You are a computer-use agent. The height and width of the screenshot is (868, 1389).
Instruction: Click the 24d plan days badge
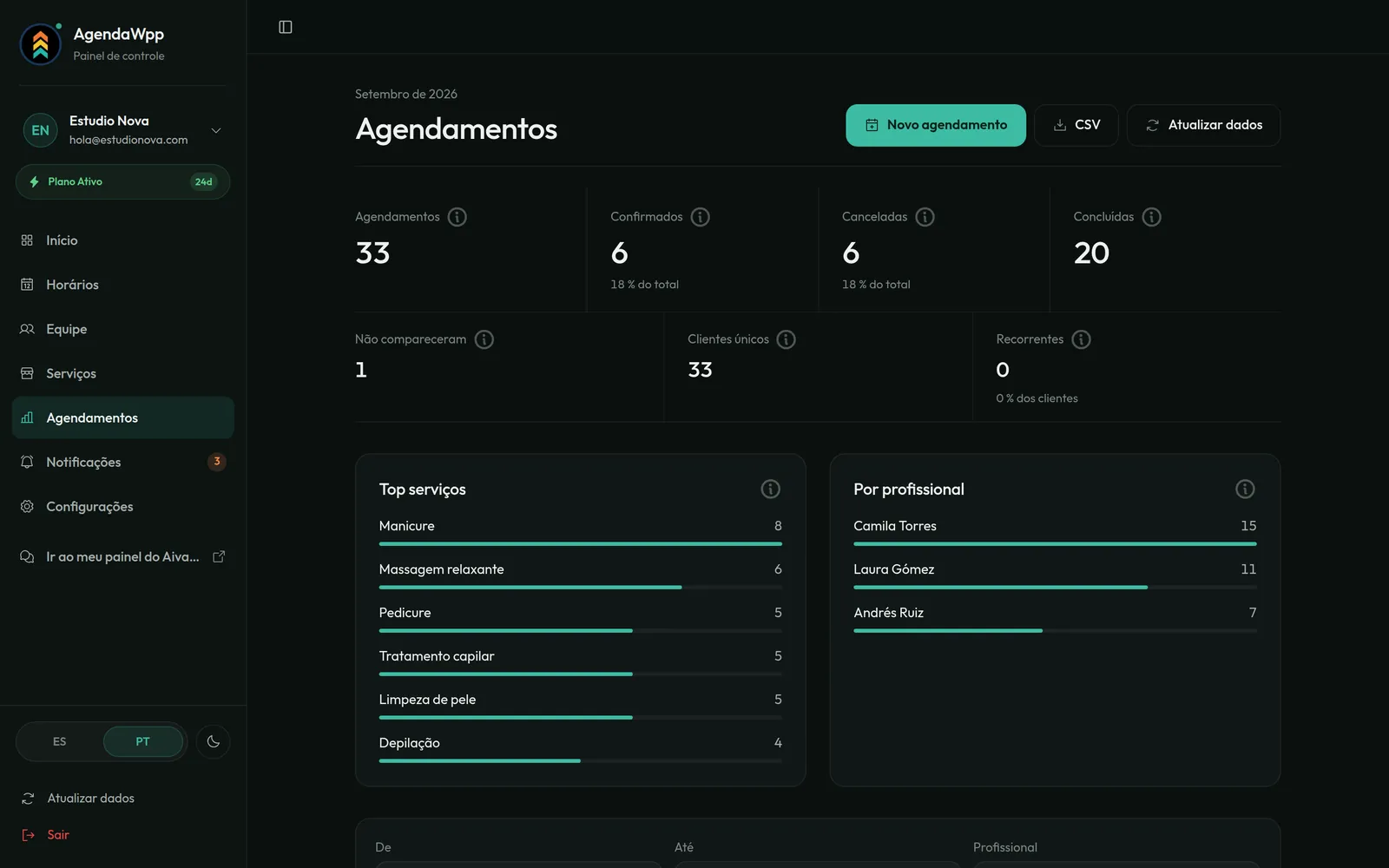[204, 182]
